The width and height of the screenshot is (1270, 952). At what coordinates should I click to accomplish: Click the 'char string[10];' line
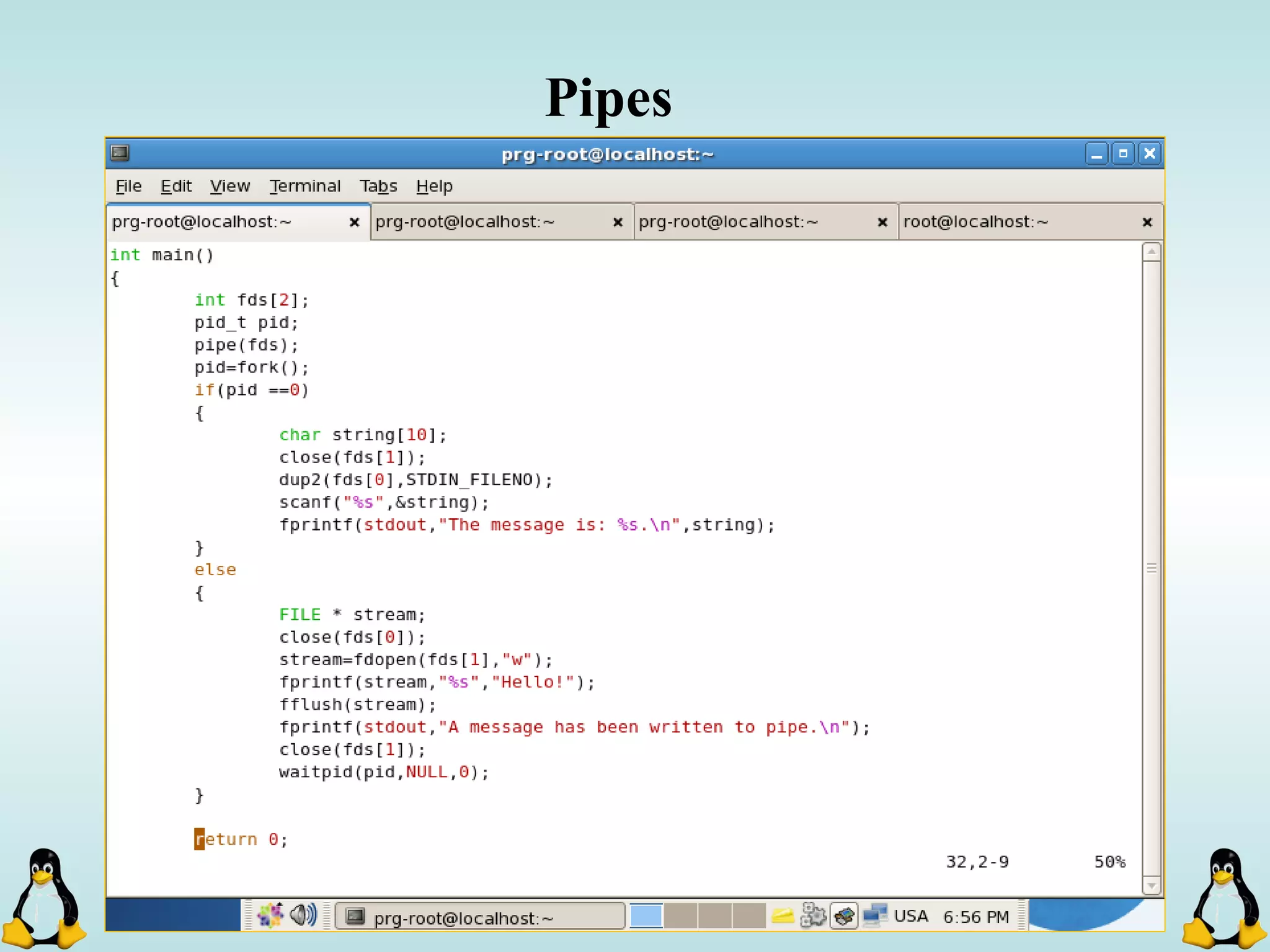tap(363, 434)
